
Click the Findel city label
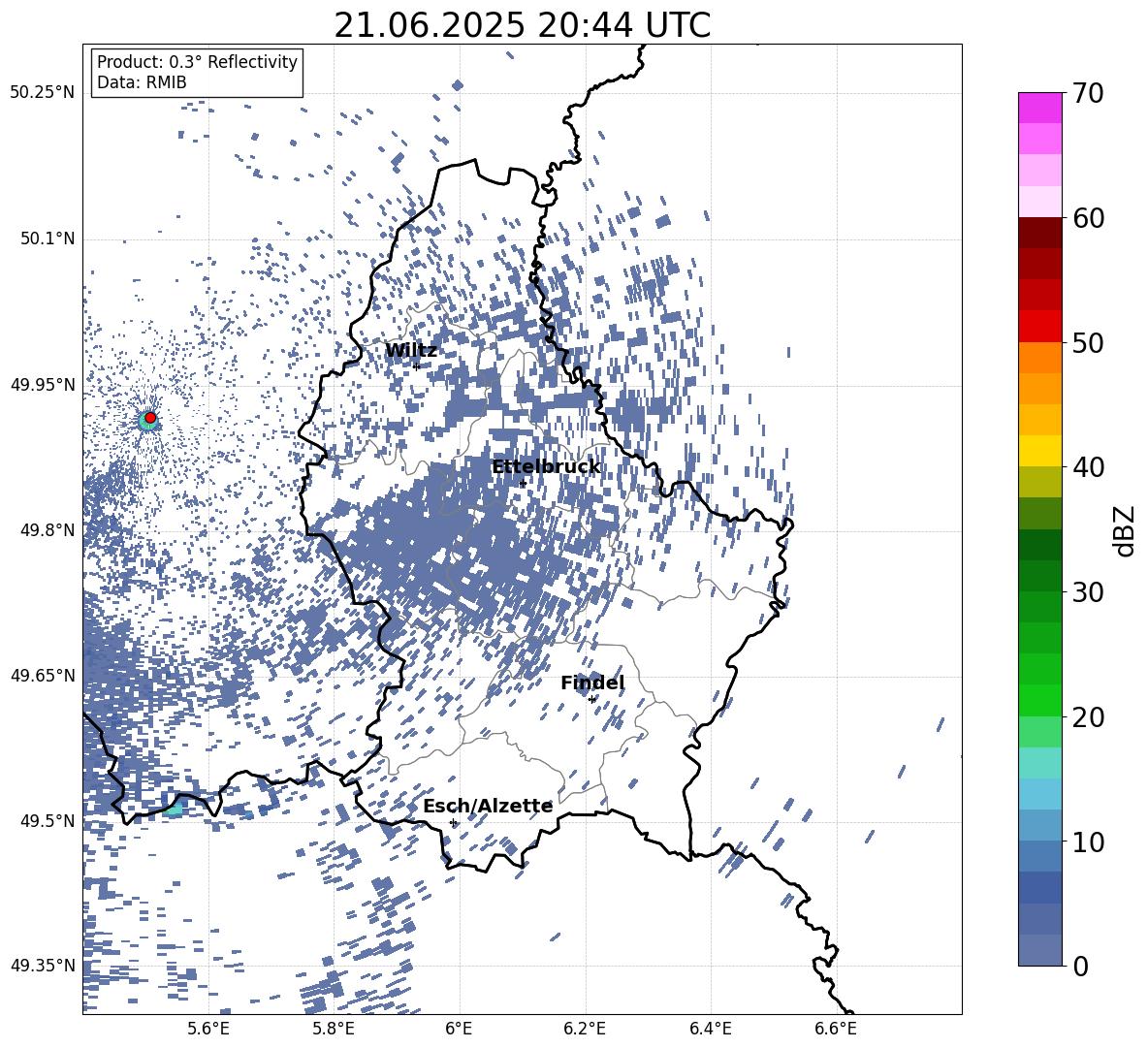[x=592, y=683]
